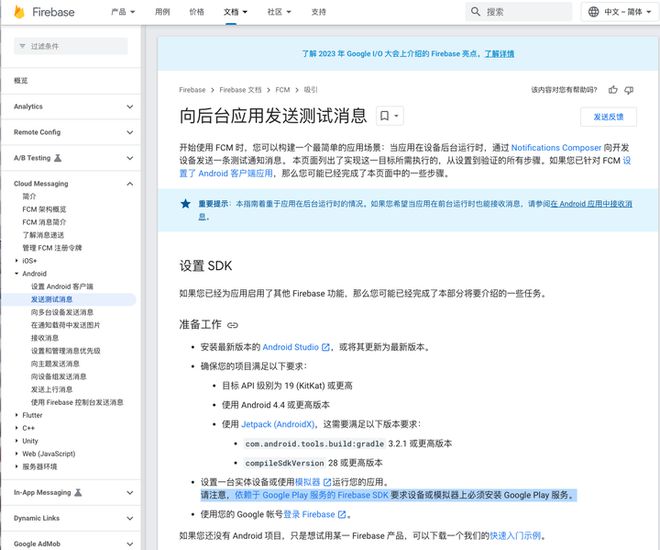
Task: Click the anchor link icon beside 准备工作
Action: click(x=232, y=325)
